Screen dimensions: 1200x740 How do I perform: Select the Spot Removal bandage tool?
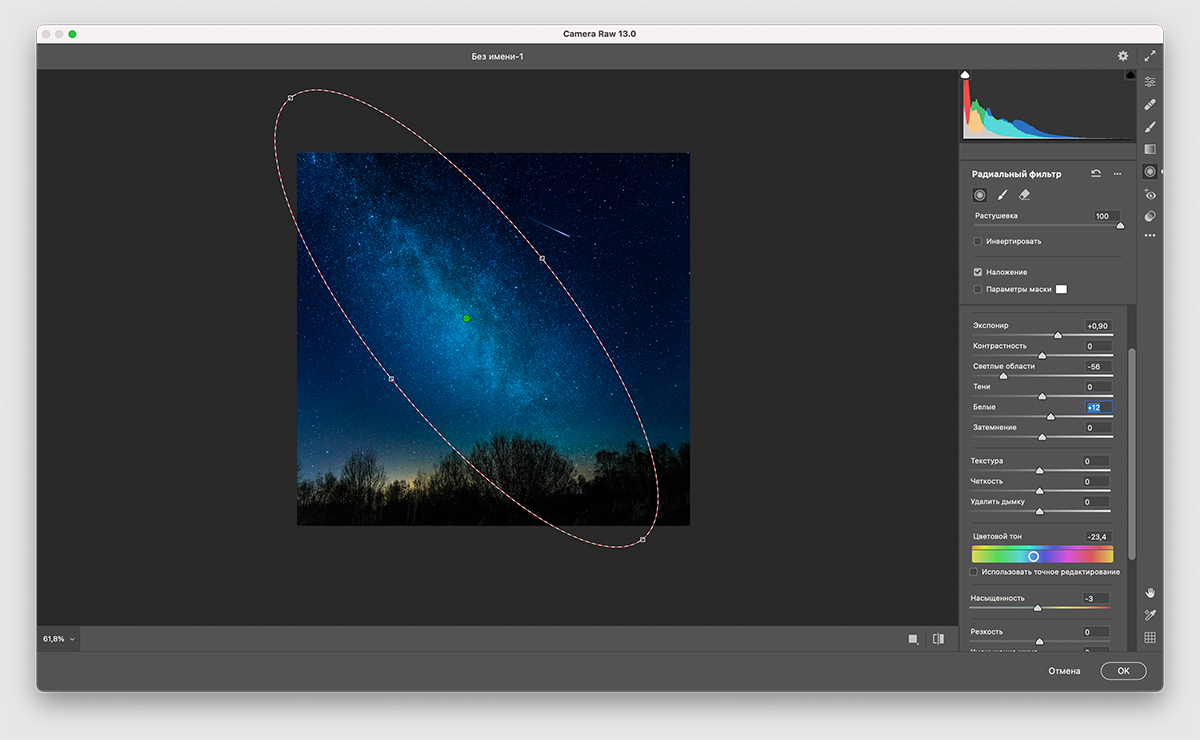(1150, 104)
